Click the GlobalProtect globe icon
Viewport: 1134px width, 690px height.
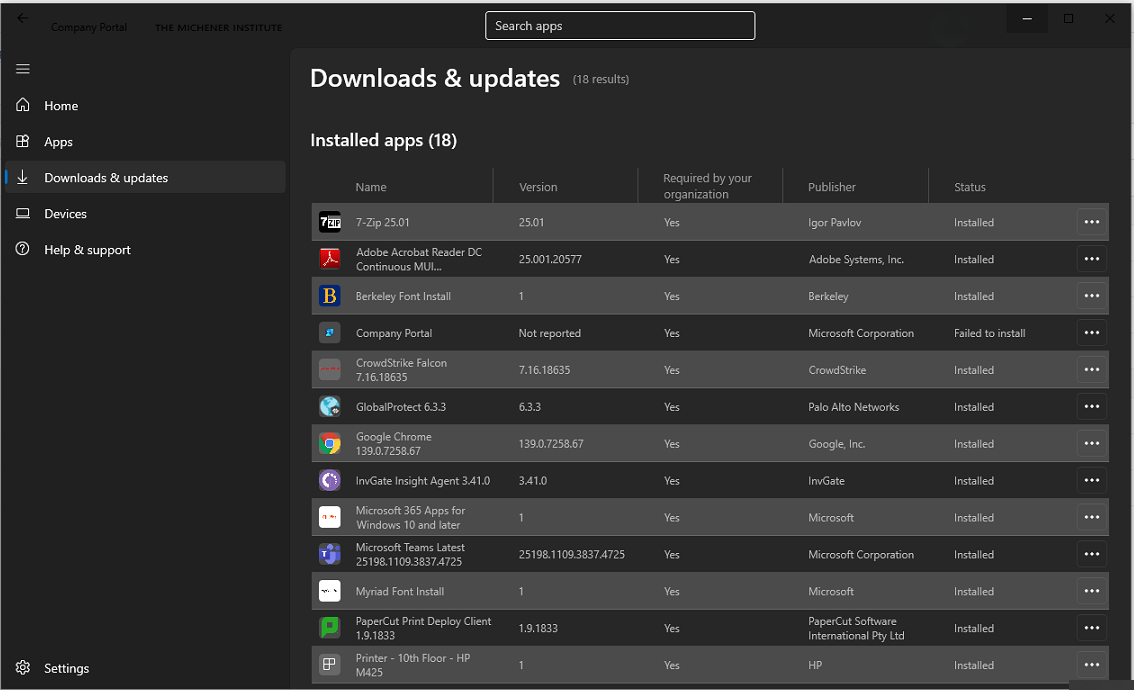330,407
